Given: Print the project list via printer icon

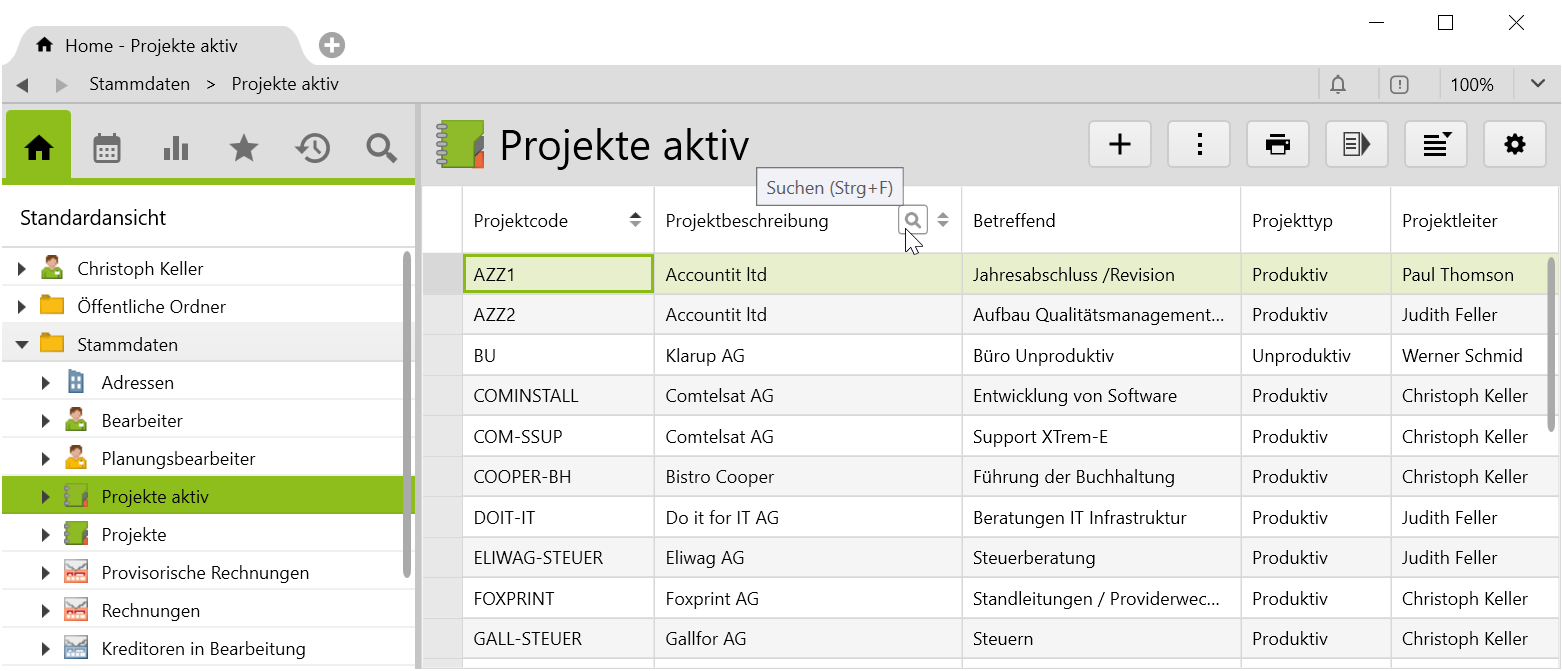Looking at the screenshot, I should [1277, 145].
